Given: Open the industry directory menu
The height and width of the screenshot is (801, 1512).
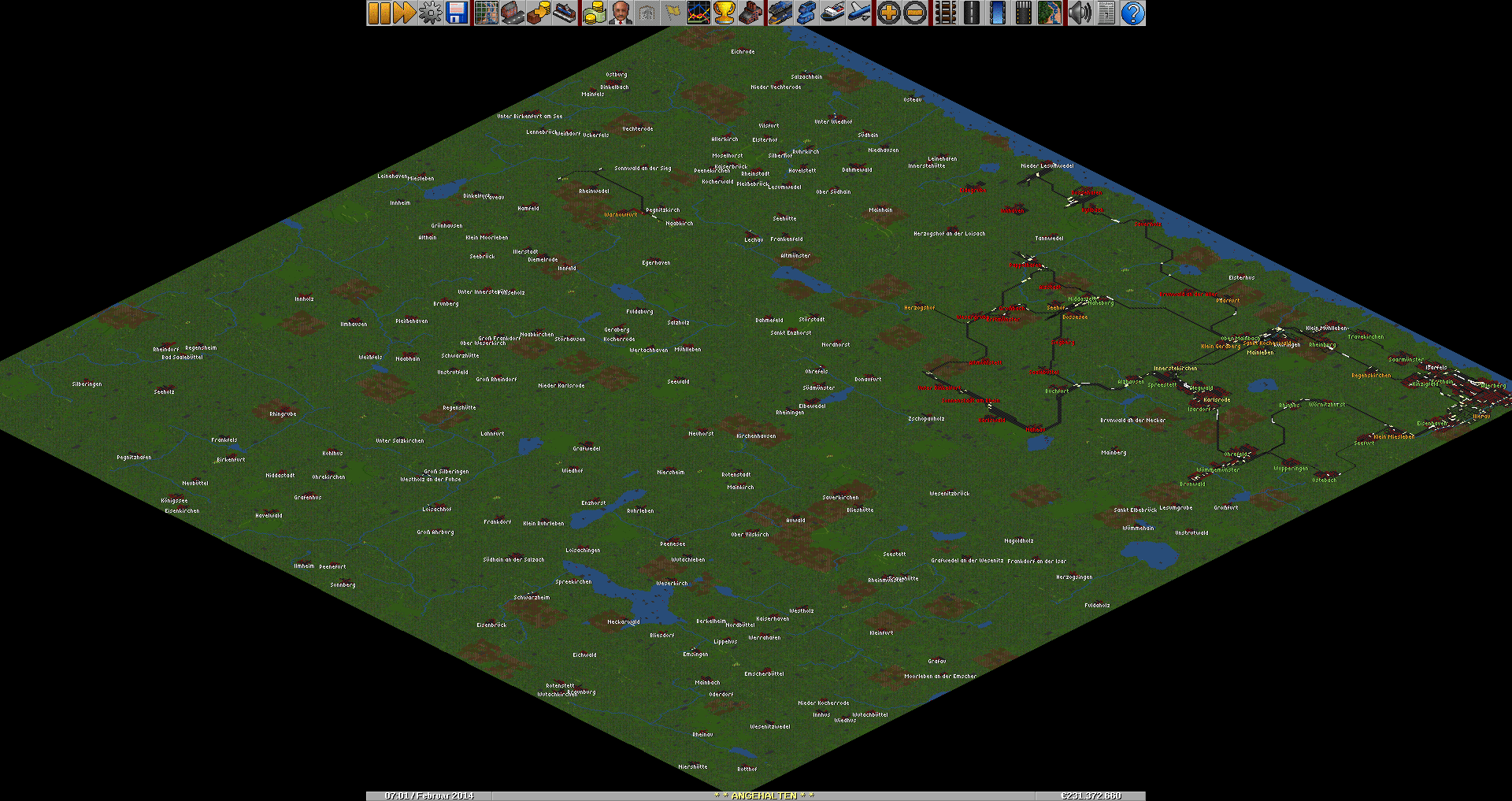Looking at the screenshot, I should (x=750, y=13).
